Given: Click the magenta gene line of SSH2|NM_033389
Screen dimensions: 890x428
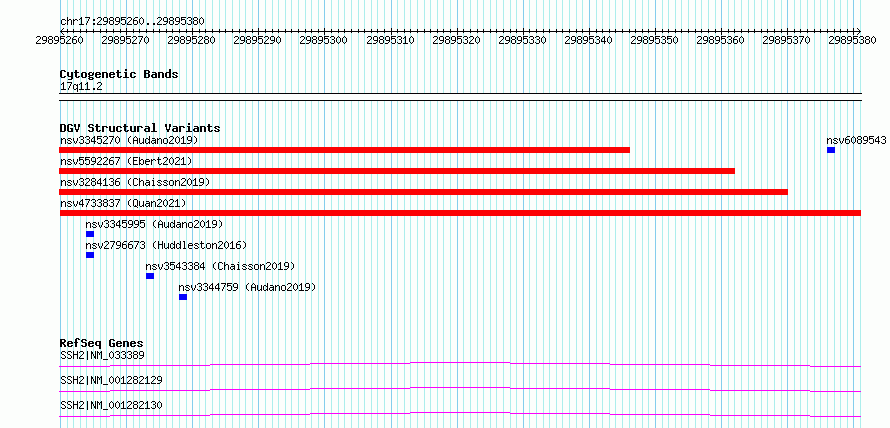Looking at the screenshot, I should (460, 364).
